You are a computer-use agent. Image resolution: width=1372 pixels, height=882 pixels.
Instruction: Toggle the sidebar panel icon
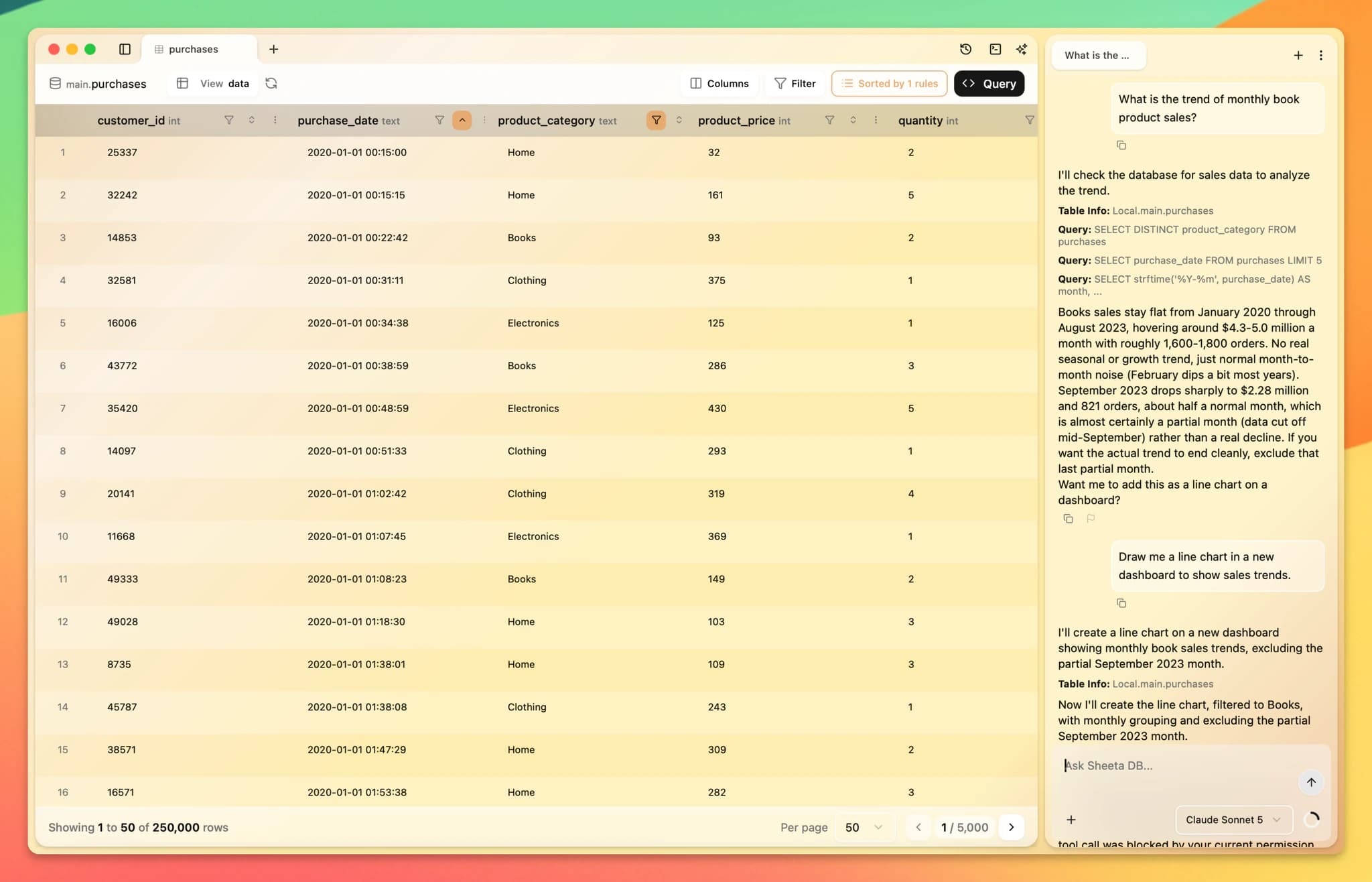(125, 49)
